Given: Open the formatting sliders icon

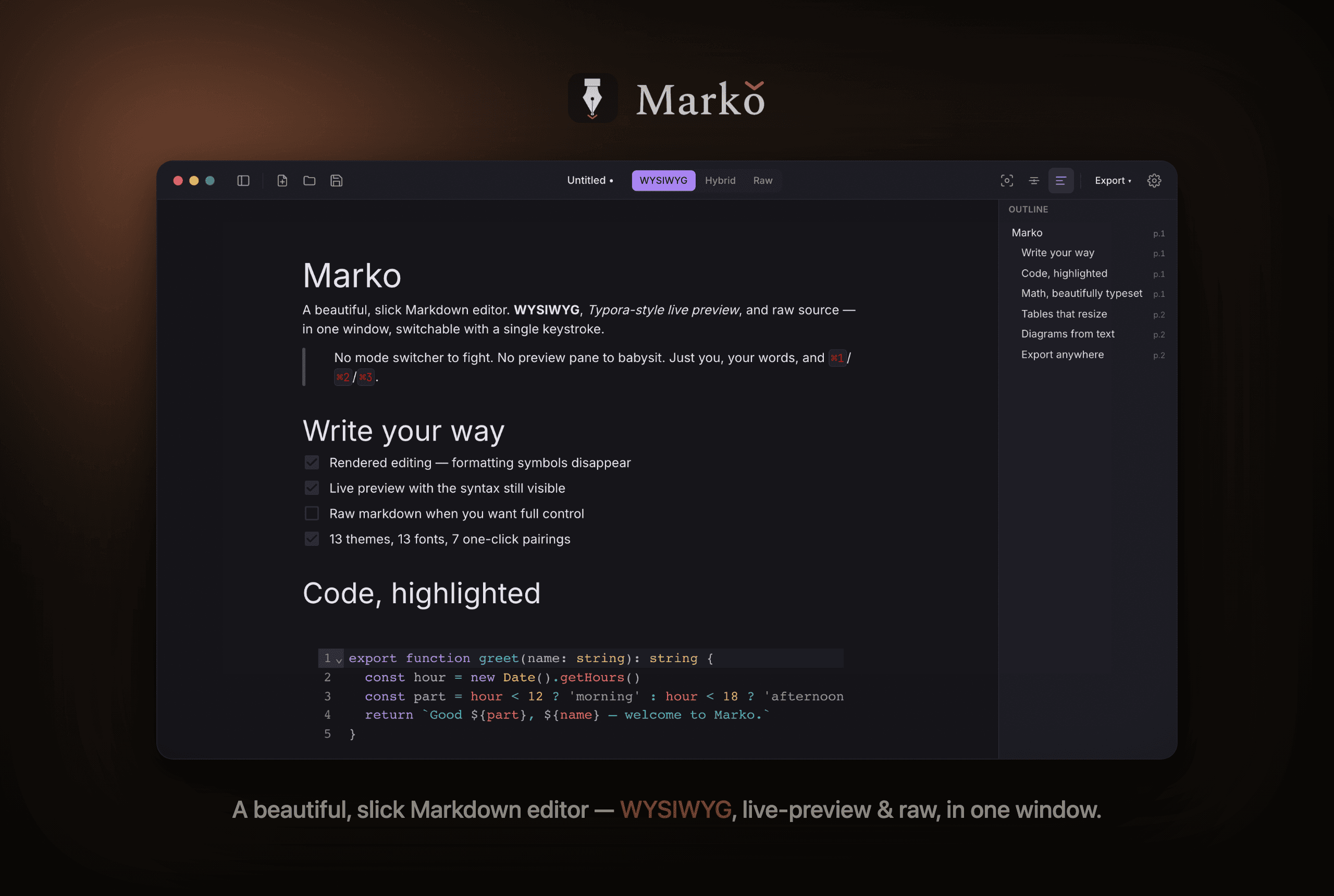Looking at the screenshot, I should 1034,181.
